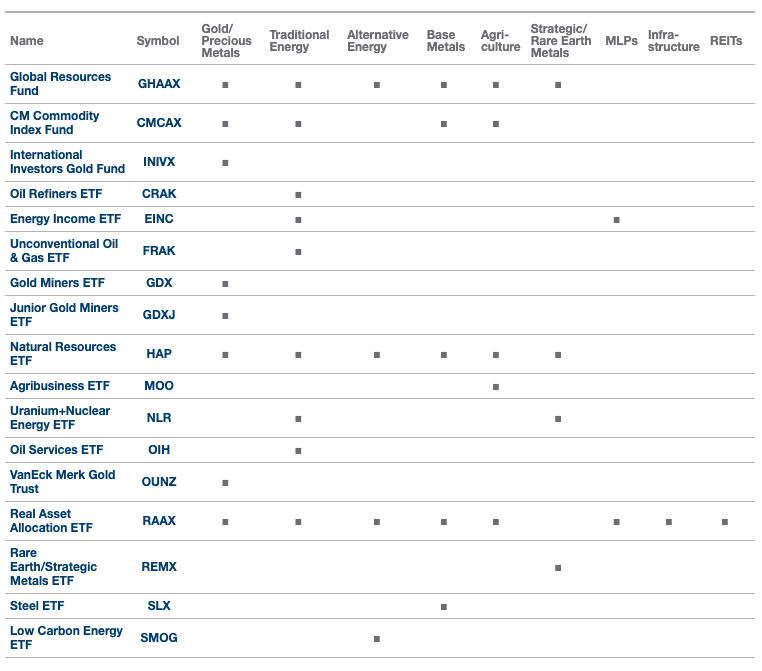Open the Agribusiness ETF link
Image resolution: width=762 pixels, height=671 pixels.
[x=60, y=386]
